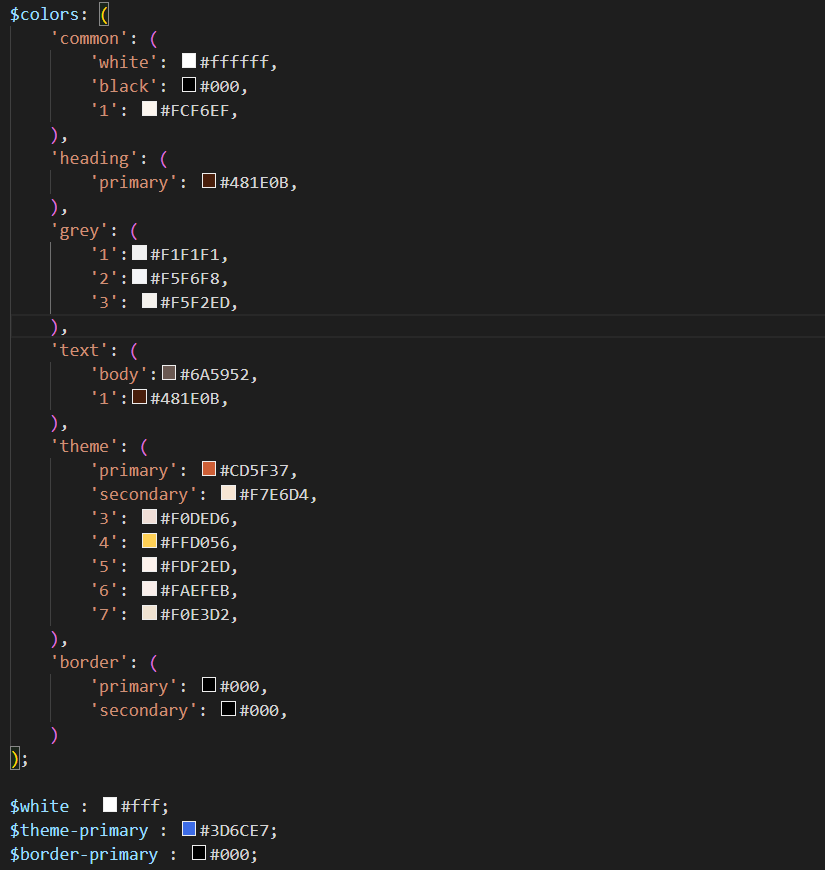Place cursor on the 'grey' map key
The image size is (825, 870).
point(80,230)
